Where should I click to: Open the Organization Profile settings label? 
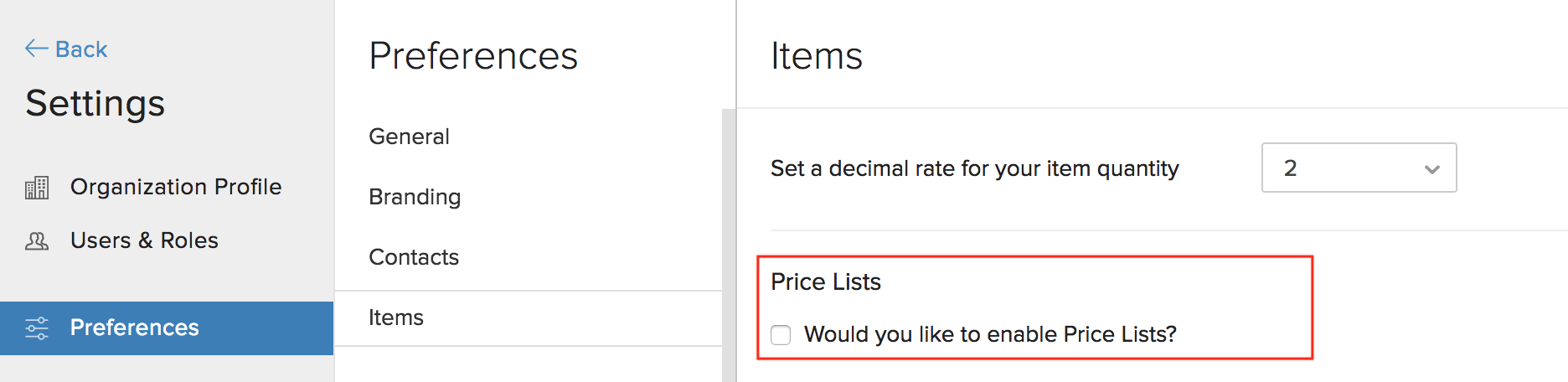pyautogui.click(x=176, y=187)
